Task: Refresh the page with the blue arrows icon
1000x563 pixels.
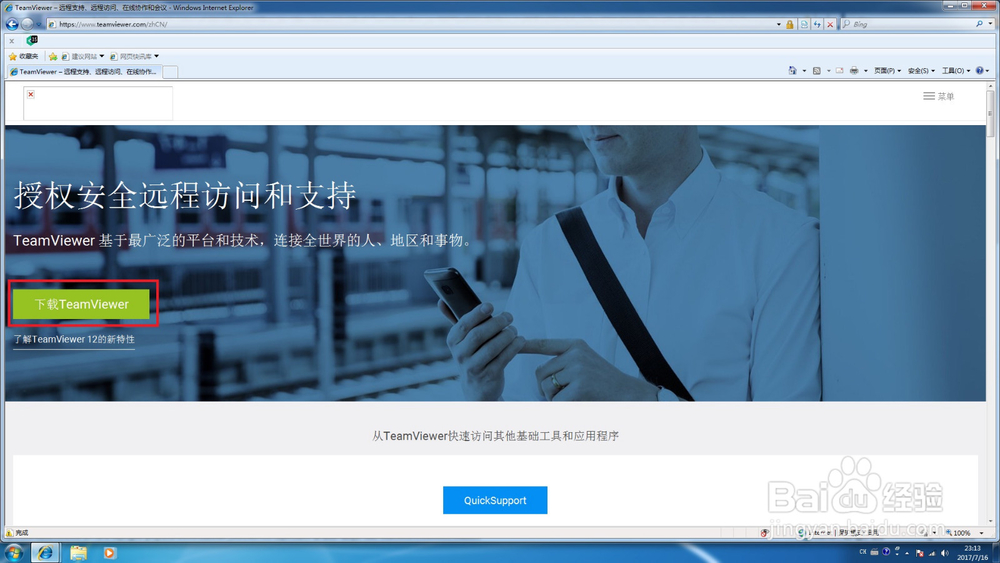Action: (x=817, y=24)
